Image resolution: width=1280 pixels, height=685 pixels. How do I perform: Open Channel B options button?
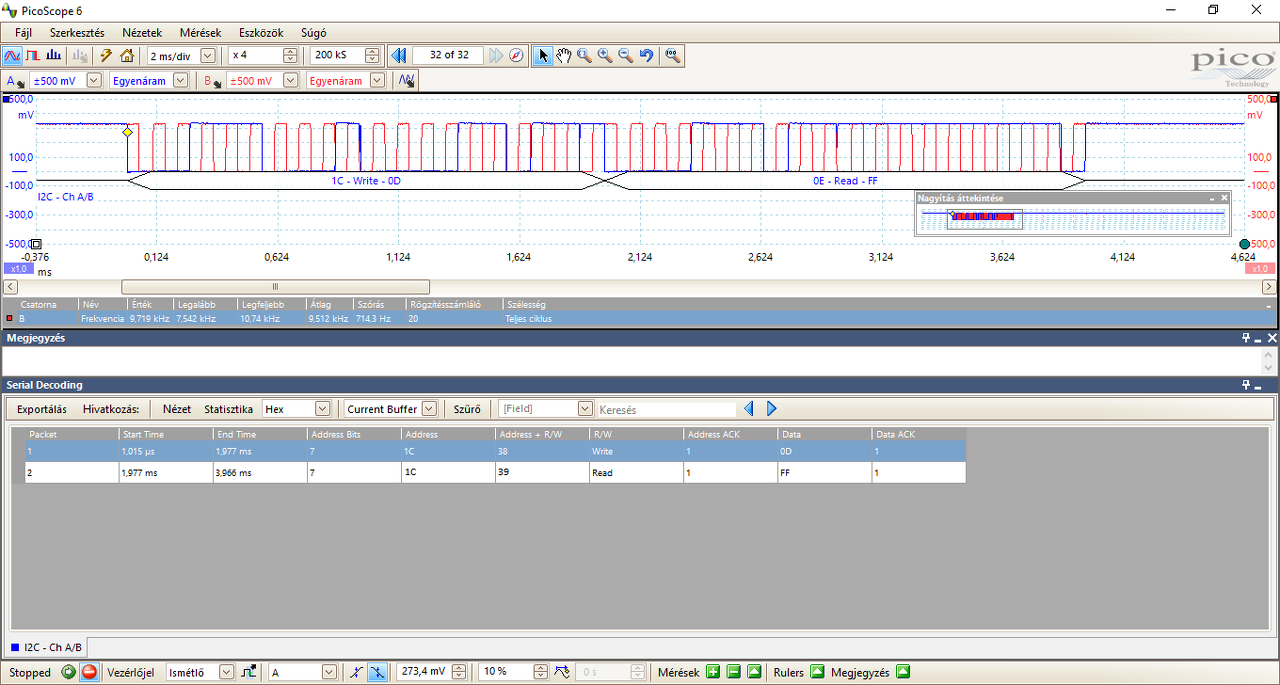point(212,81)
